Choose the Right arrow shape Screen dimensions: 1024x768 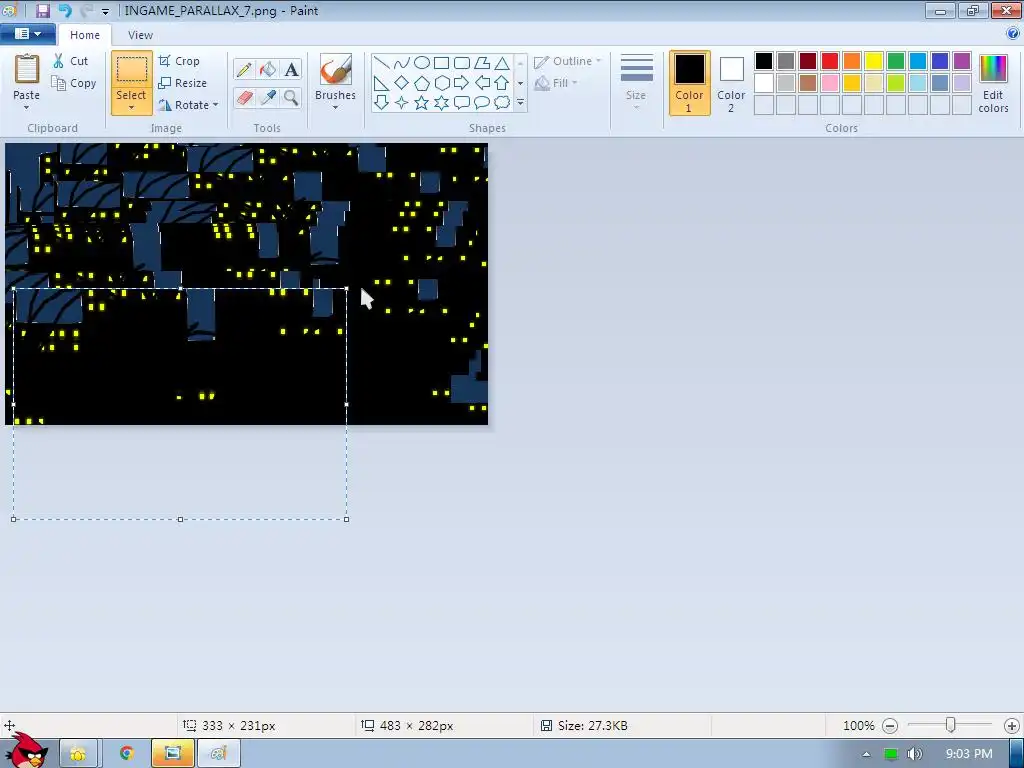[x=462, y=83]
